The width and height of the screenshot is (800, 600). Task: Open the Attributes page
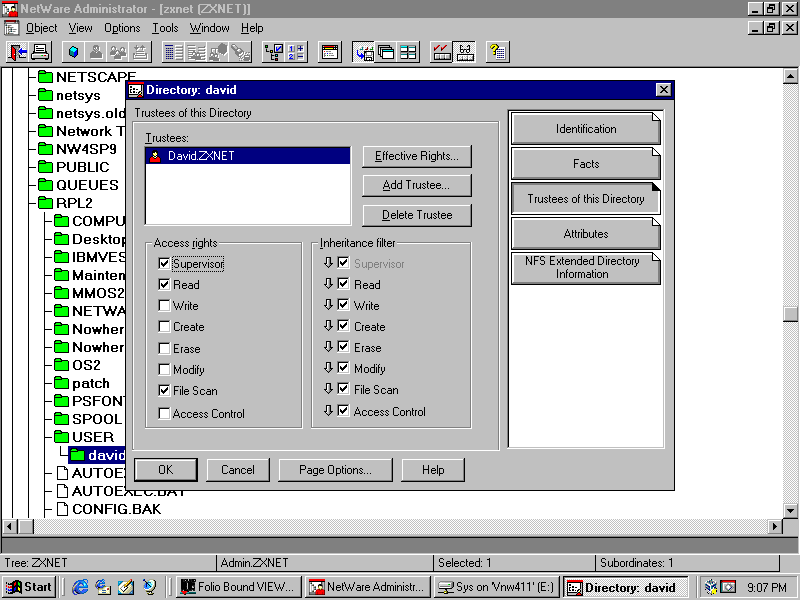pyautogui.click(x=586, y=234)
